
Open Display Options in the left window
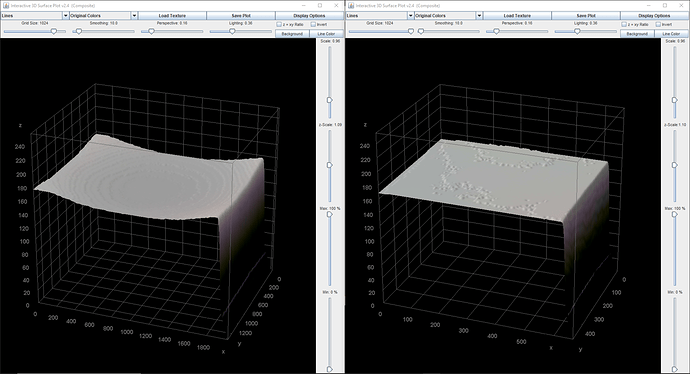309,15
